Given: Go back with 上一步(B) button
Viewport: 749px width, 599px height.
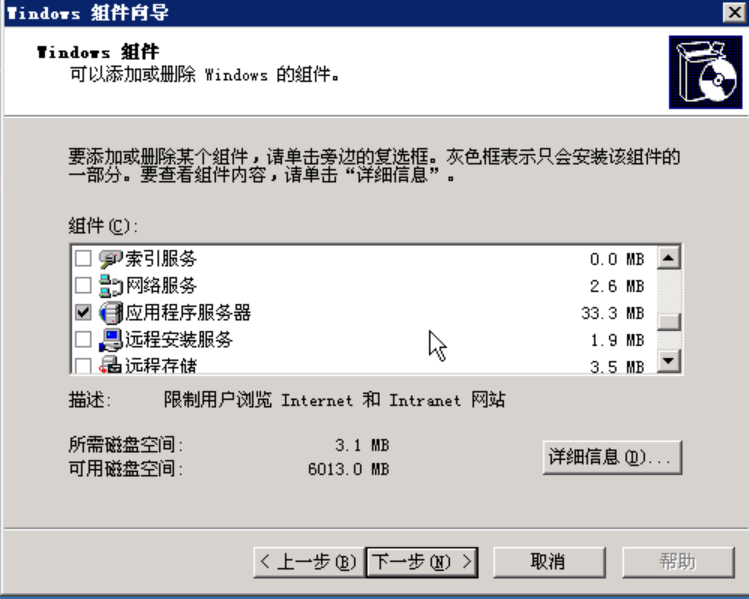Looking at the screenshot, I should 309,562.
